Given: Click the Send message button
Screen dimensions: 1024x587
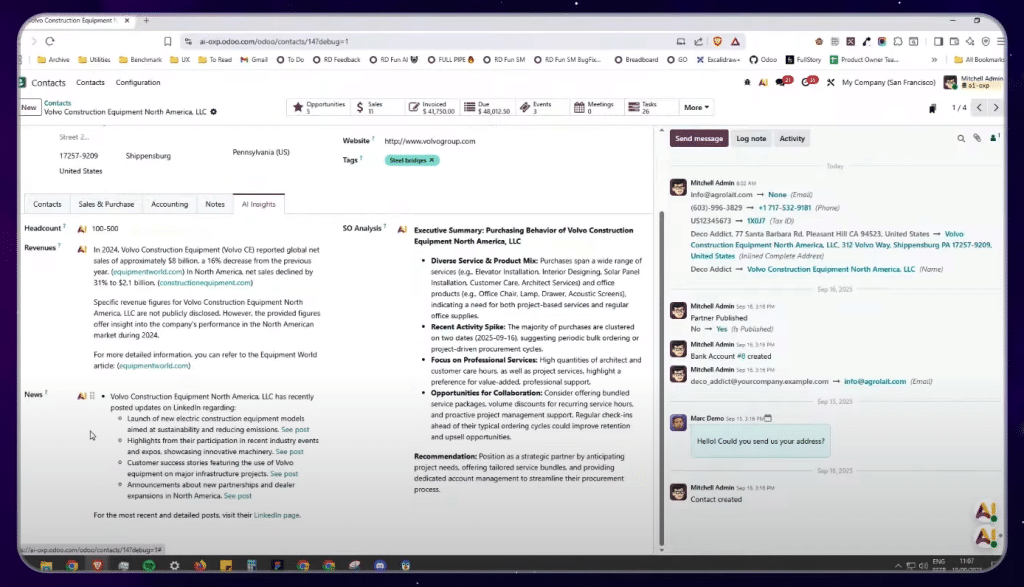Looking at the screenshot, I should (x=698, y=139).
